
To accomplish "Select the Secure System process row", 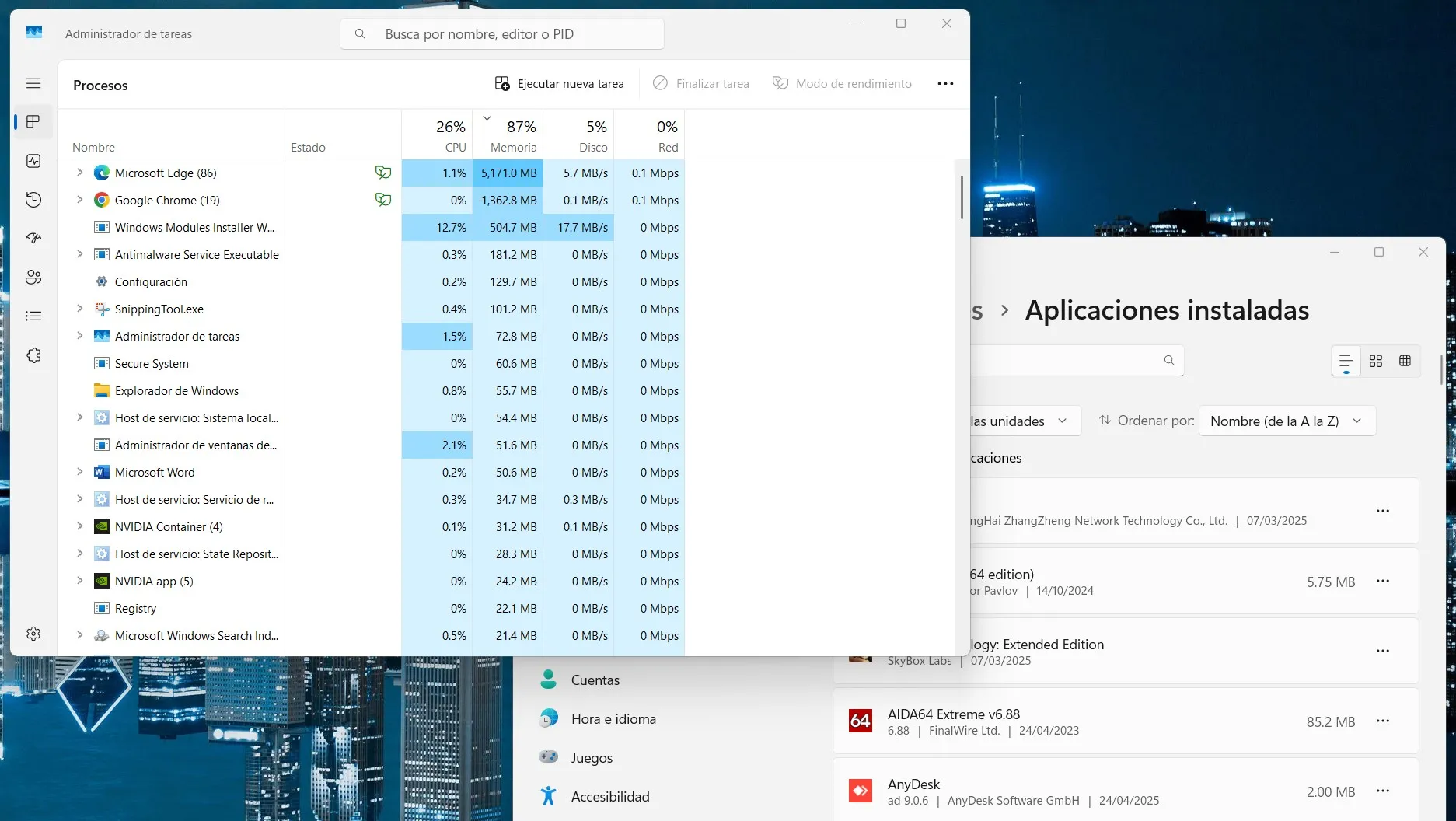I will (x=372, y=363).
